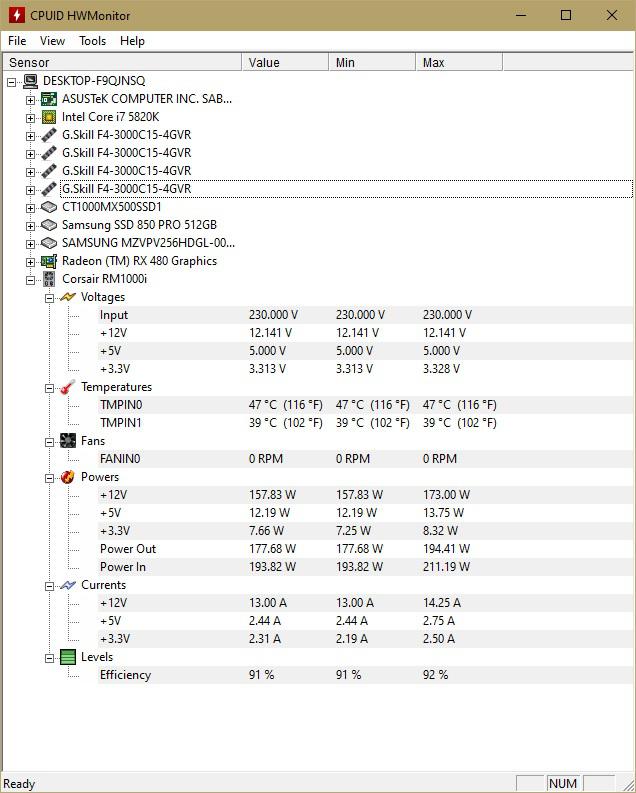This screenshot has width=636, height=793.
Task: Click the fan icon beside Fans
Action: tap(68, 441)
